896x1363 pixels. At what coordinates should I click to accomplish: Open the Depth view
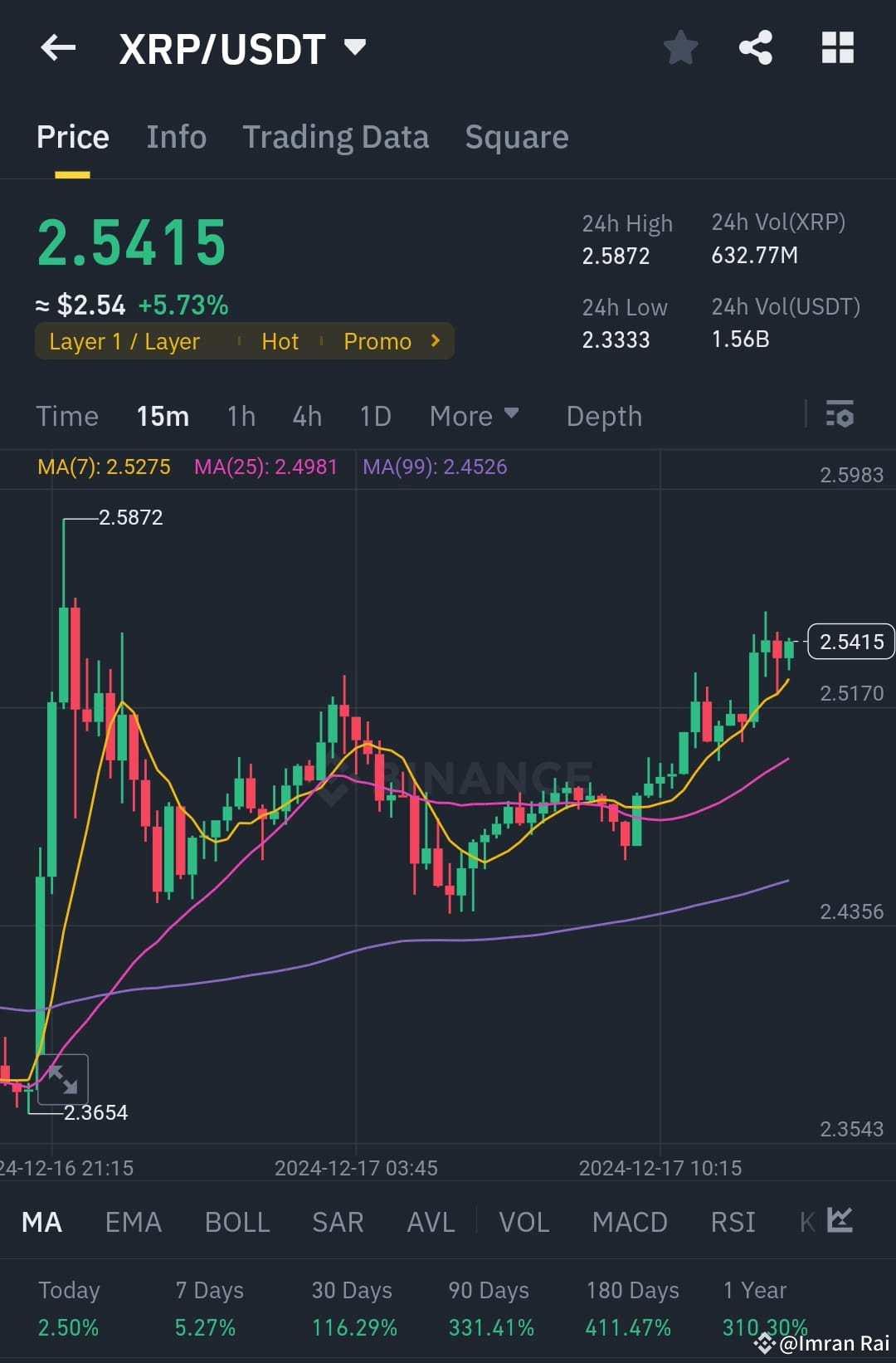[604, 415]
